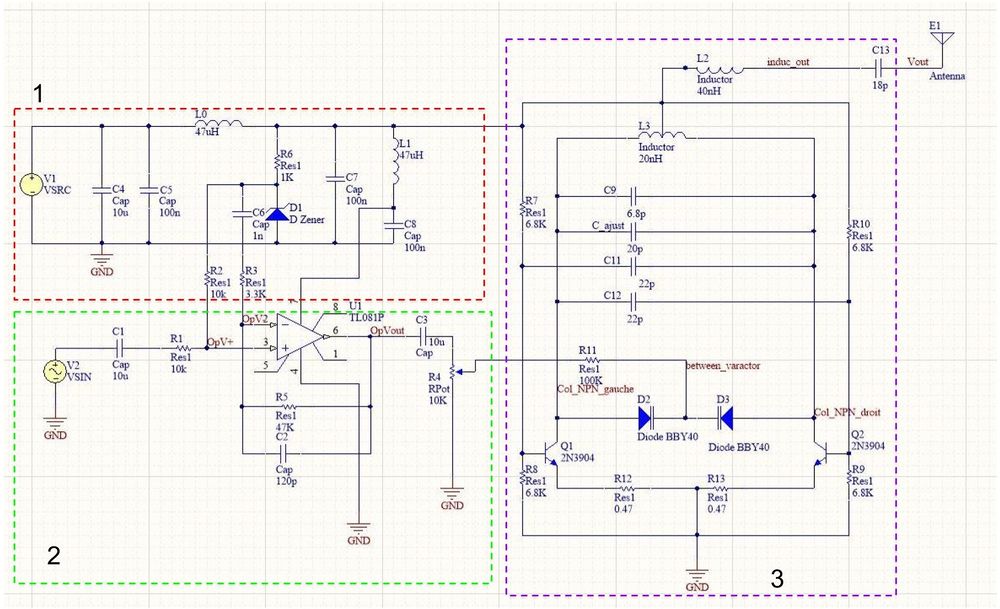Click the R4 RPot potentiometer symbol
This screenshot has height=609, width=1000.
pos(453,371)
